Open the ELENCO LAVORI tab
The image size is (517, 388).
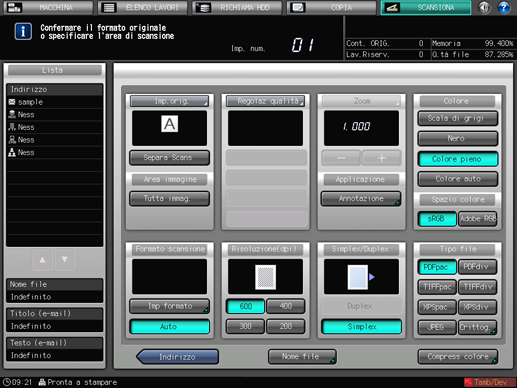click(142, 7)
